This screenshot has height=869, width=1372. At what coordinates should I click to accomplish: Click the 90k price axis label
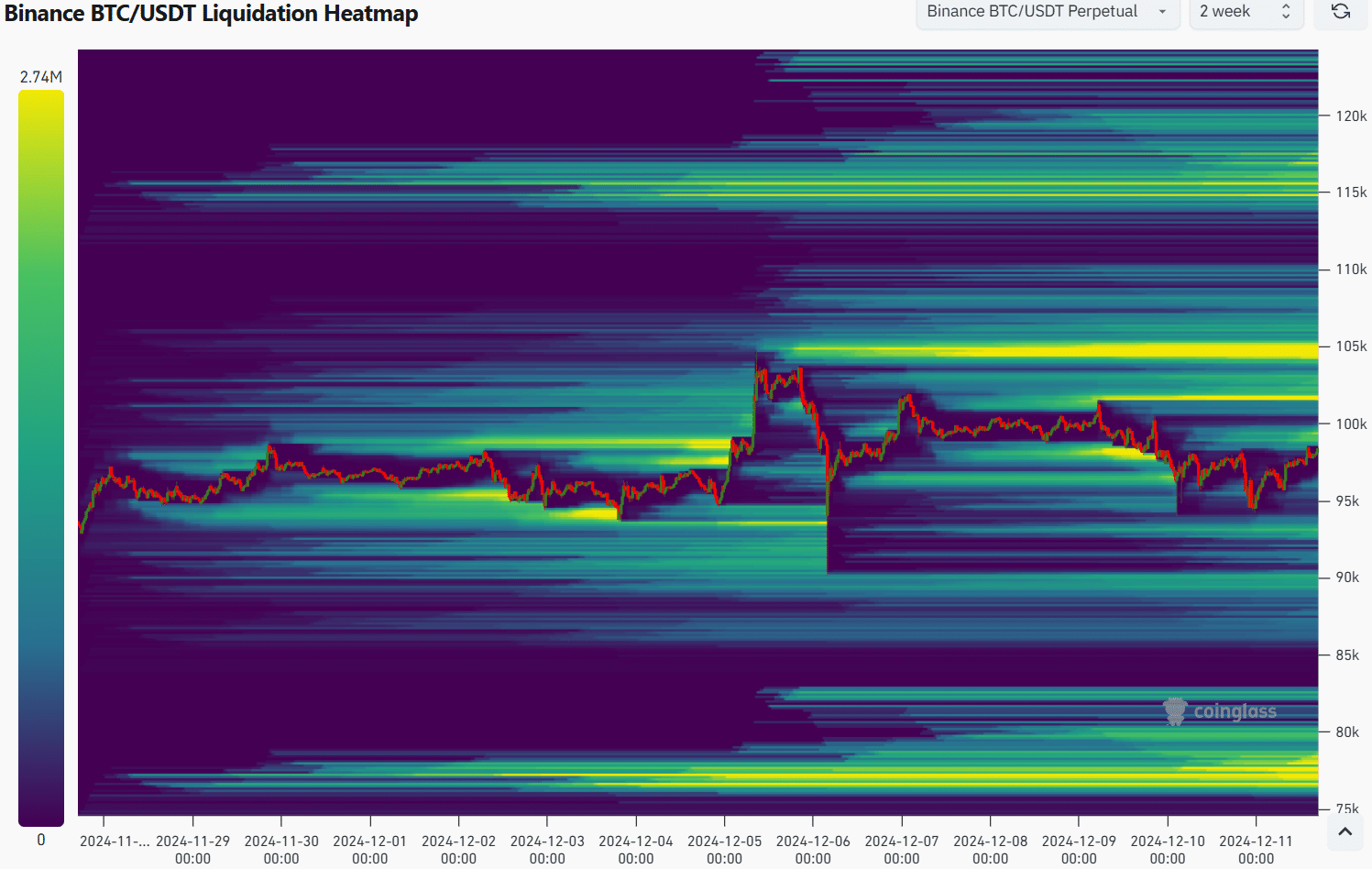pyautogui.click(x=1347, y=577)
